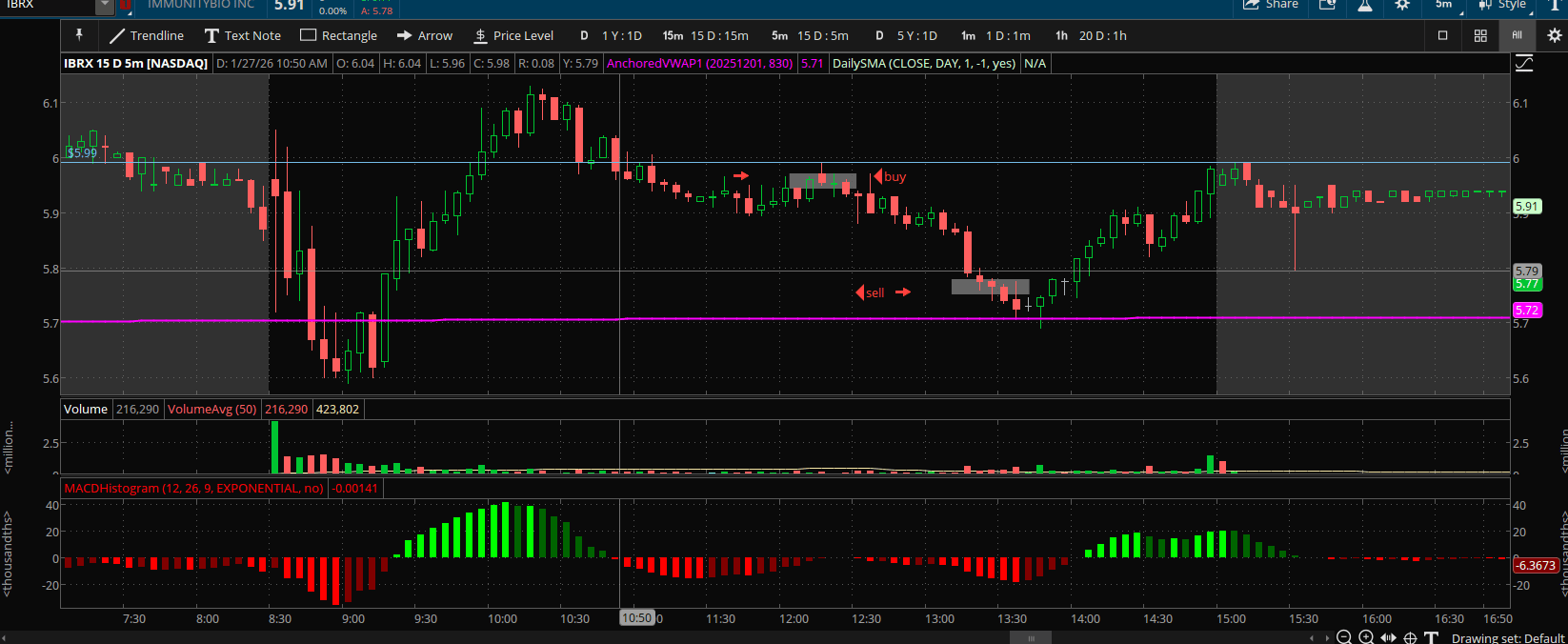Screen dimensions: 1568x644
Task: Pick the Rectangle drawing tool
Action: pos(339,36)
